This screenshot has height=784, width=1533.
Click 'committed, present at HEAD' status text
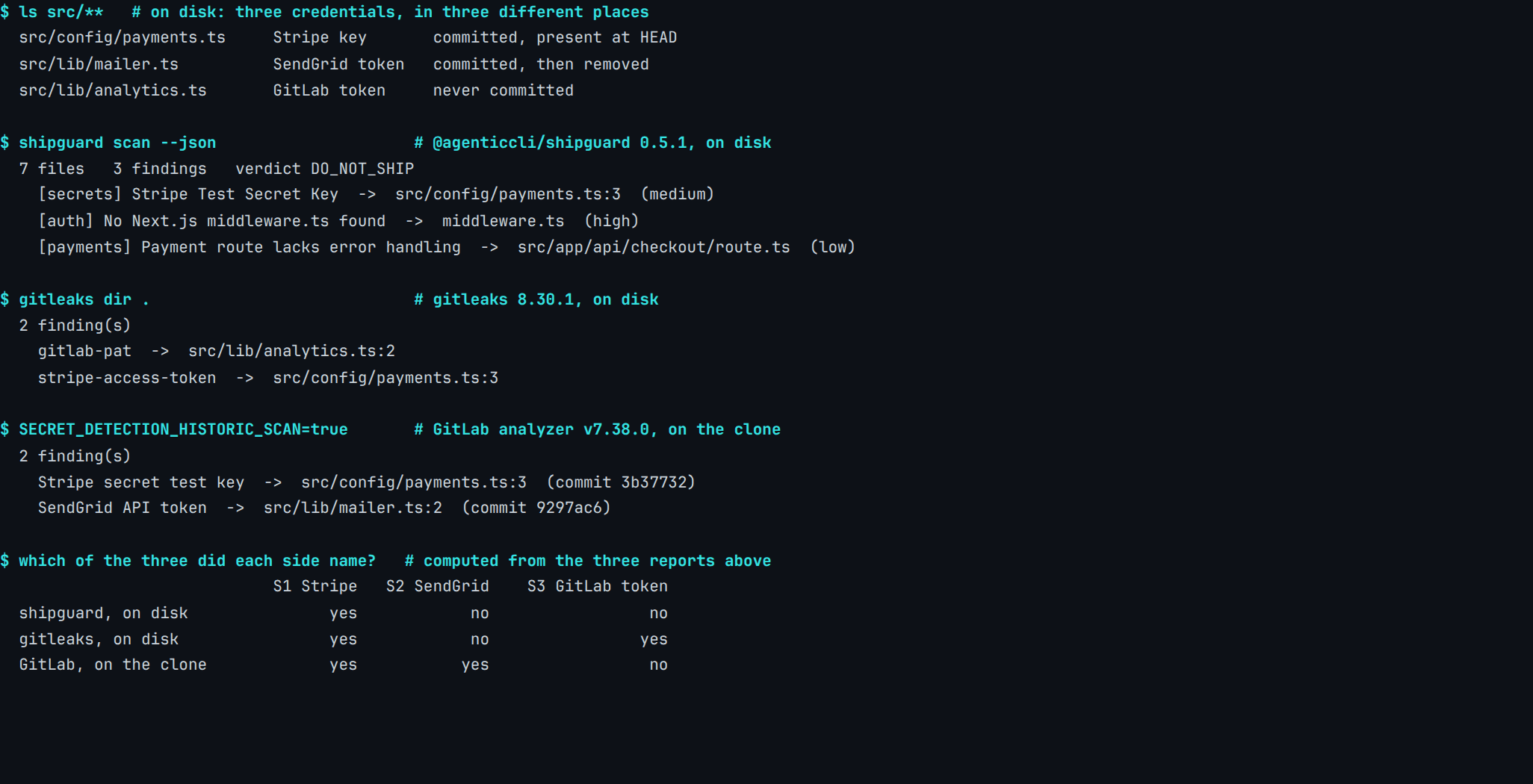(x=555, y=37)
